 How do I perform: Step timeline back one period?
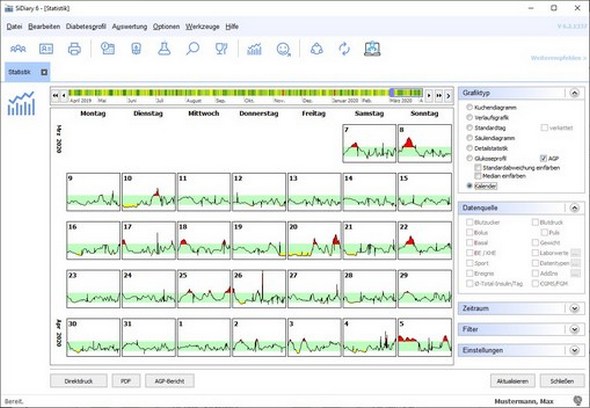point(64,96)
